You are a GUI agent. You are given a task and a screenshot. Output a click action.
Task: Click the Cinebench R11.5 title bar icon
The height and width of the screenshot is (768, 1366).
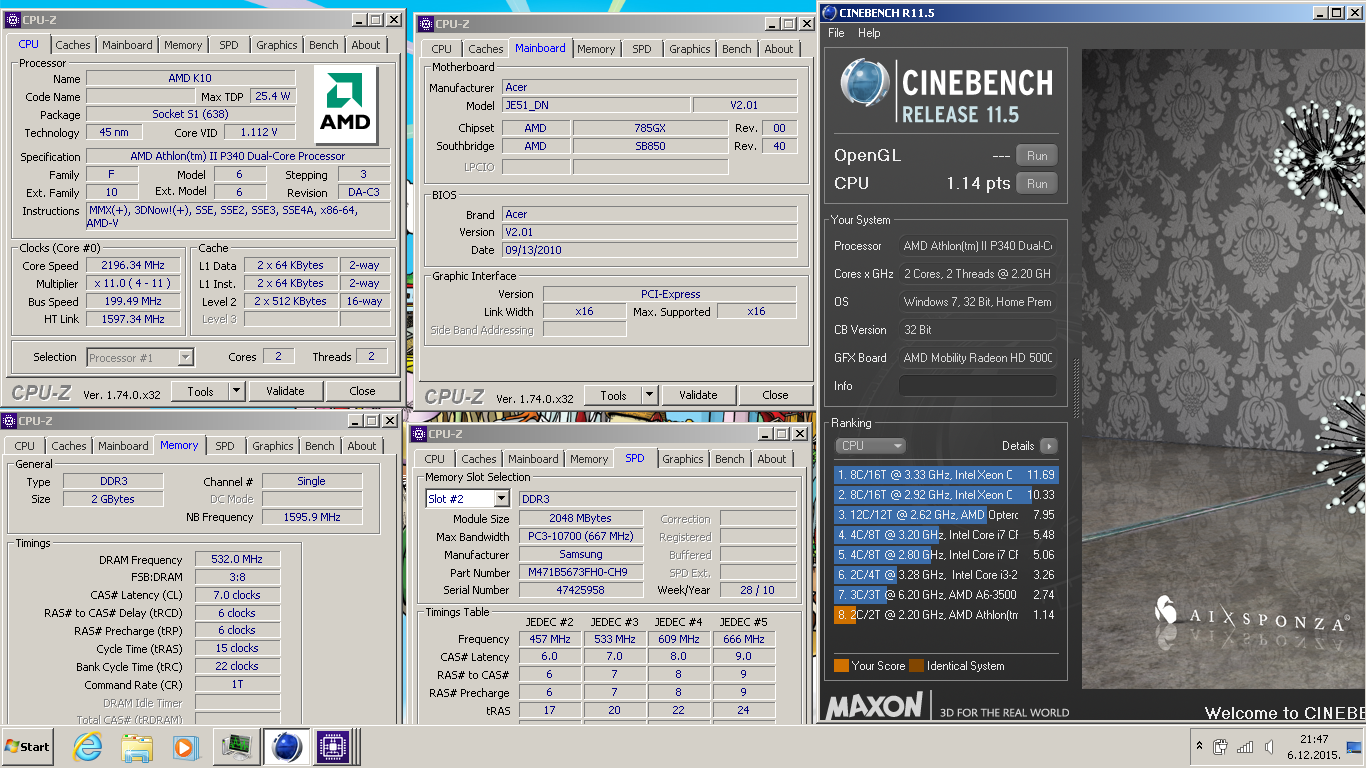click(x=829, y=12)
